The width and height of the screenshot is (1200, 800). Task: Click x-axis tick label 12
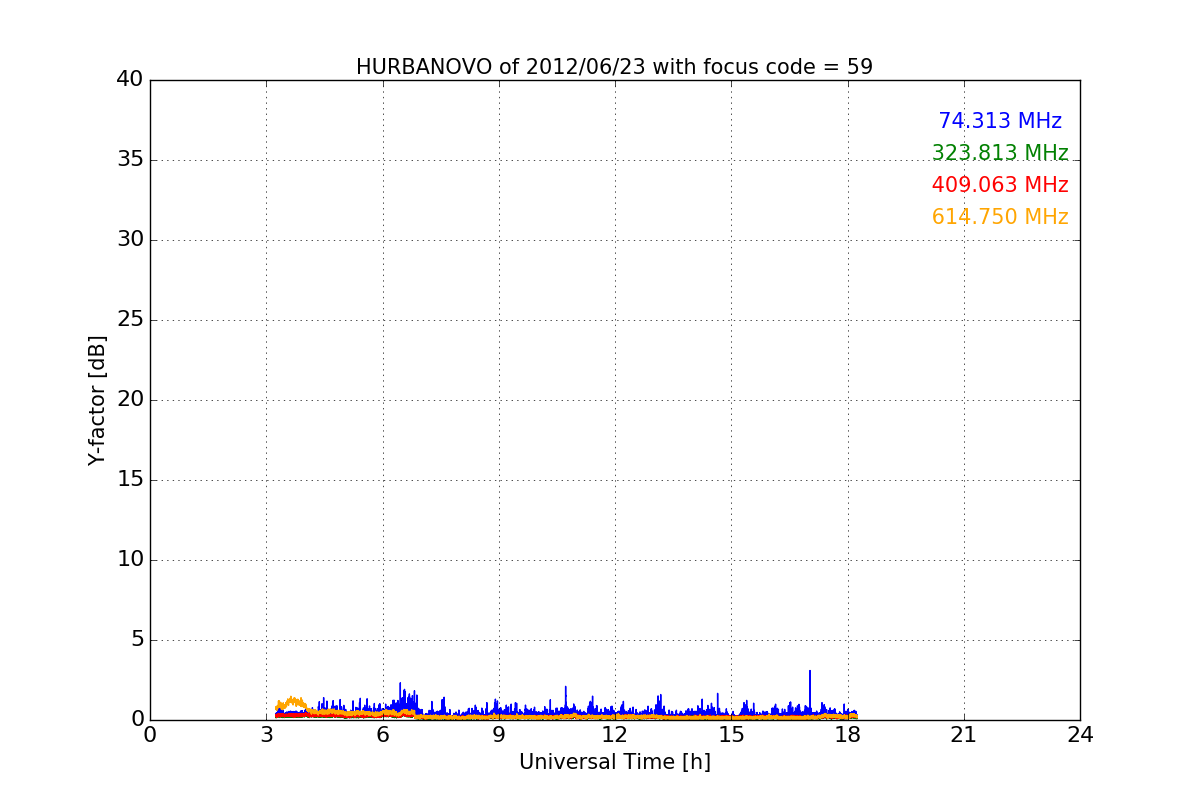click(615, 735)
